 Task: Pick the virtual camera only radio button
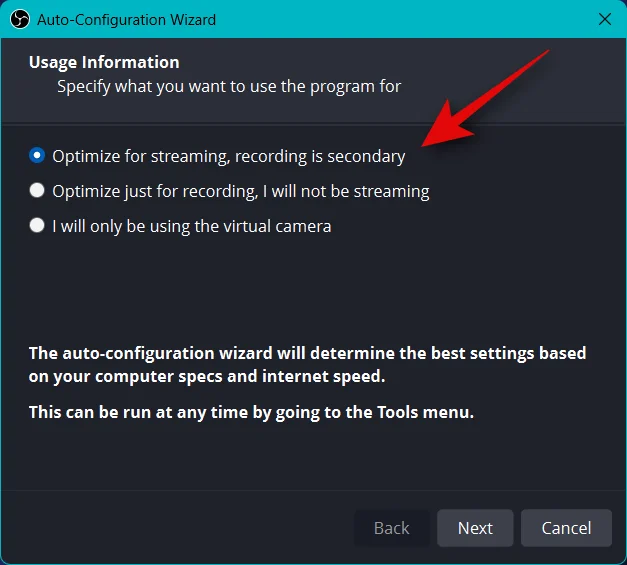(x=37, y=225)
